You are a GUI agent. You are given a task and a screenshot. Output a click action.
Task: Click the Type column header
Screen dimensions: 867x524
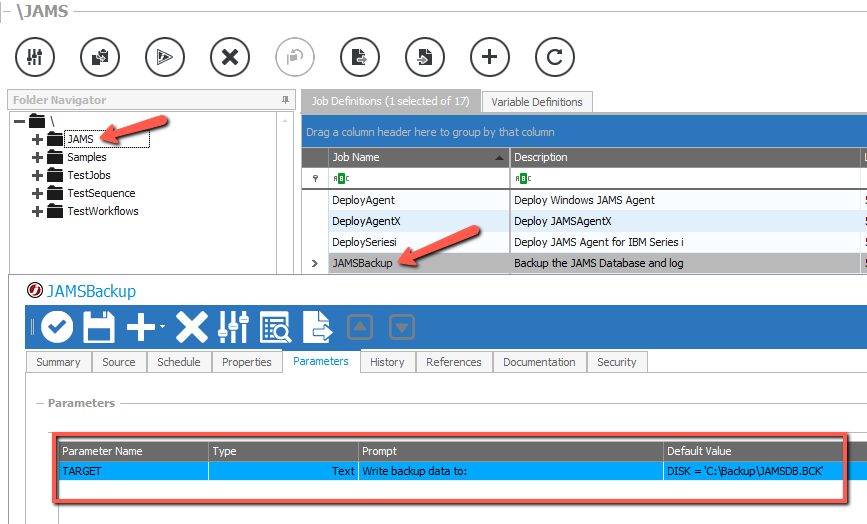(284, 451)
